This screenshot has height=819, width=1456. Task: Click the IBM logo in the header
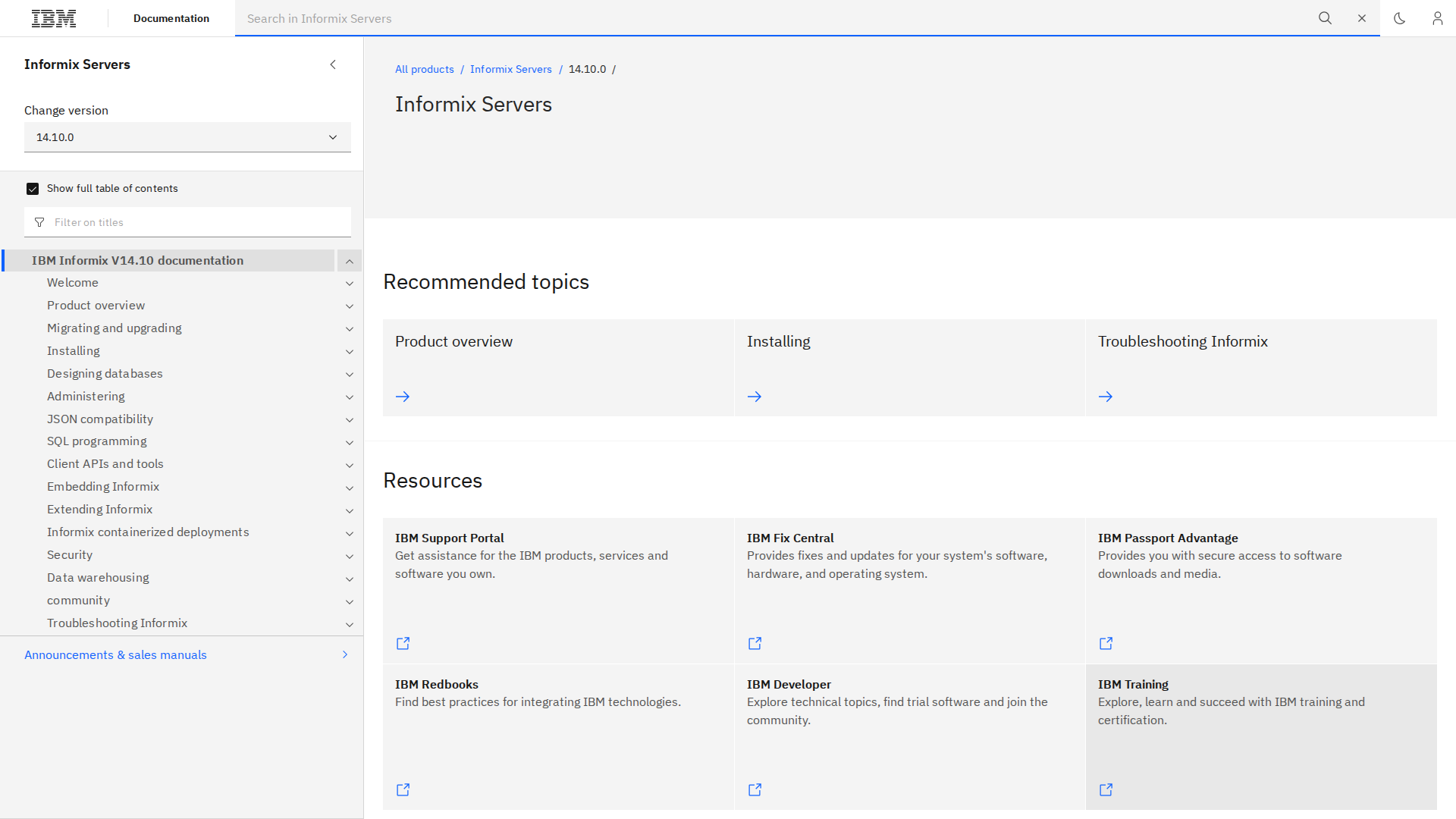click(54, 18)
